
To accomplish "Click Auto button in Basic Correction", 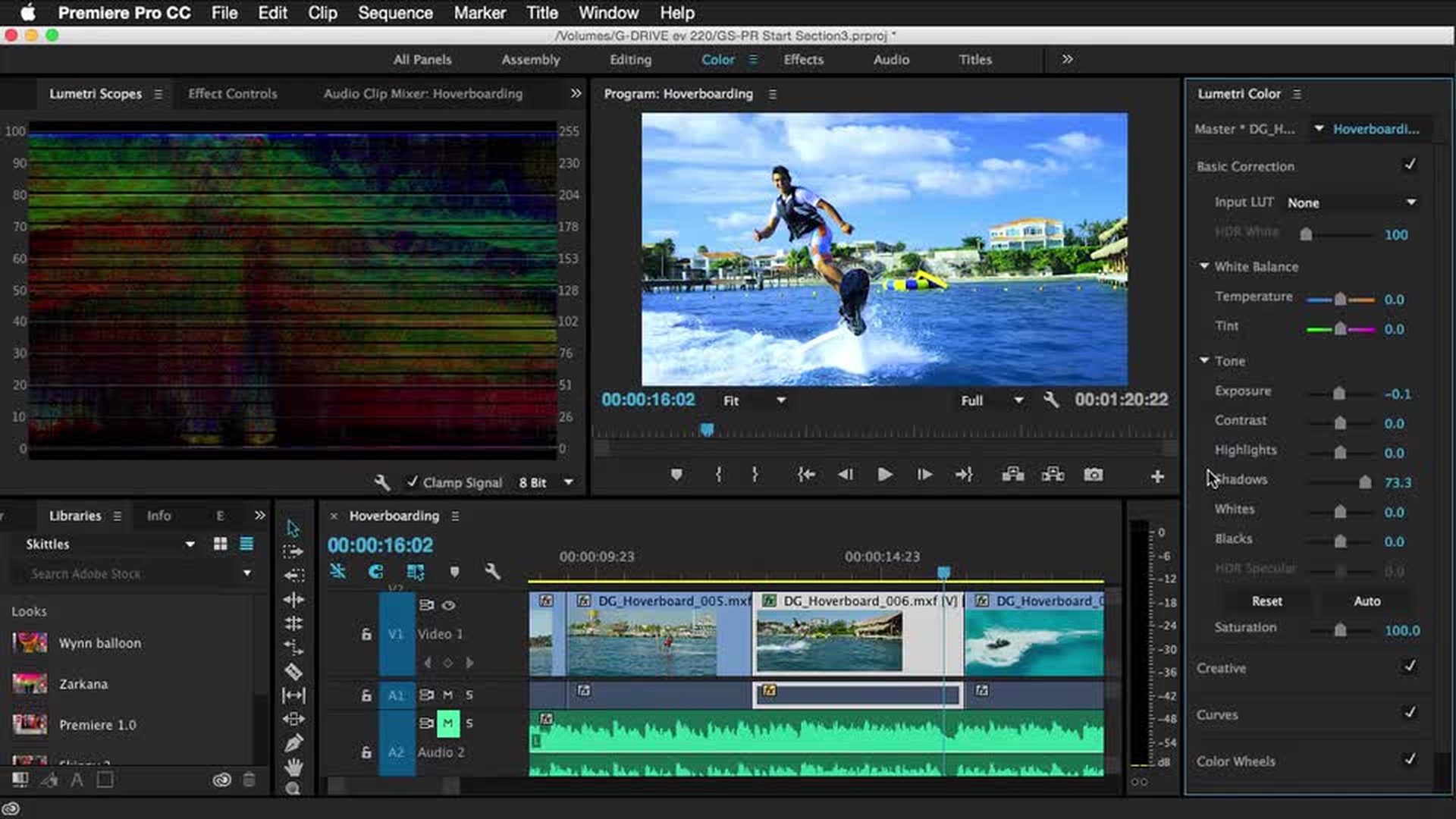I will [x=1367, y=600].
